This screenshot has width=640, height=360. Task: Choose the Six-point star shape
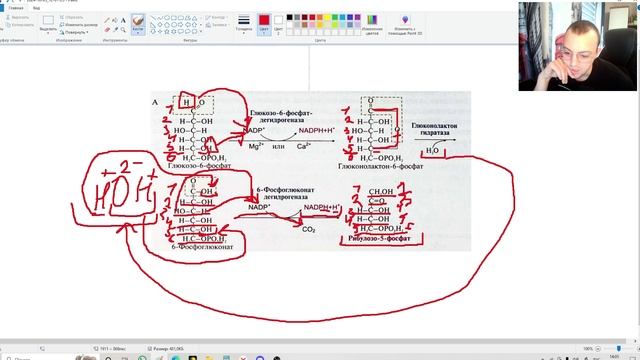[174, 31]
